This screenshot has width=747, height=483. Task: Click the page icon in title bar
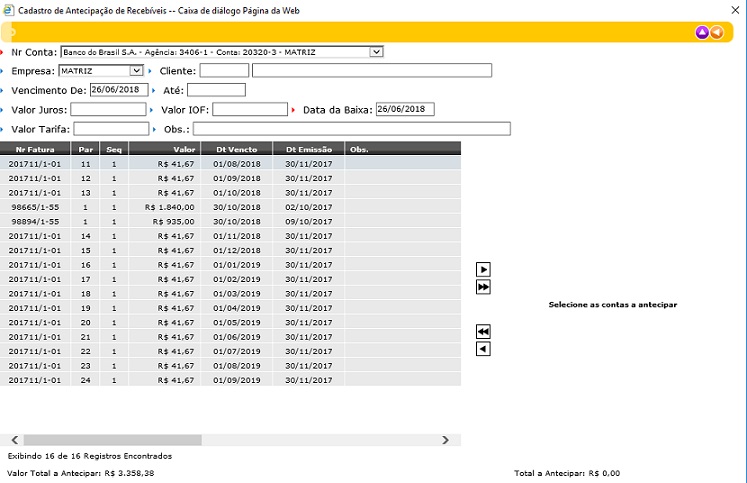(x=9, y=8)
